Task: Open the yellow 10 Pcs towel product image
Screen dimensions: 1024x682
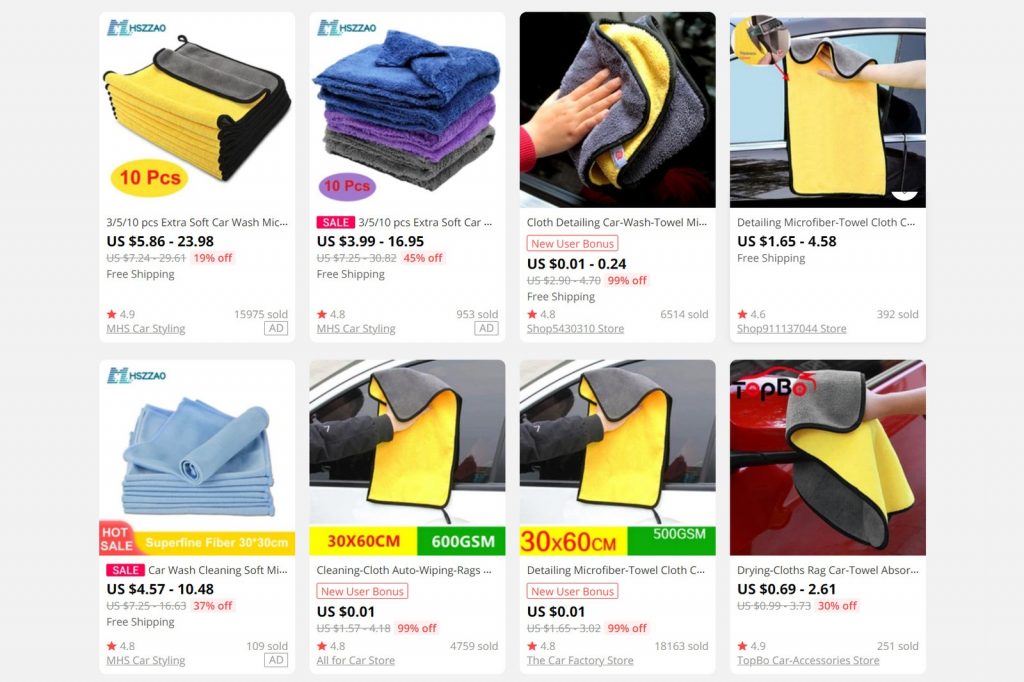Action: [197, 110]
